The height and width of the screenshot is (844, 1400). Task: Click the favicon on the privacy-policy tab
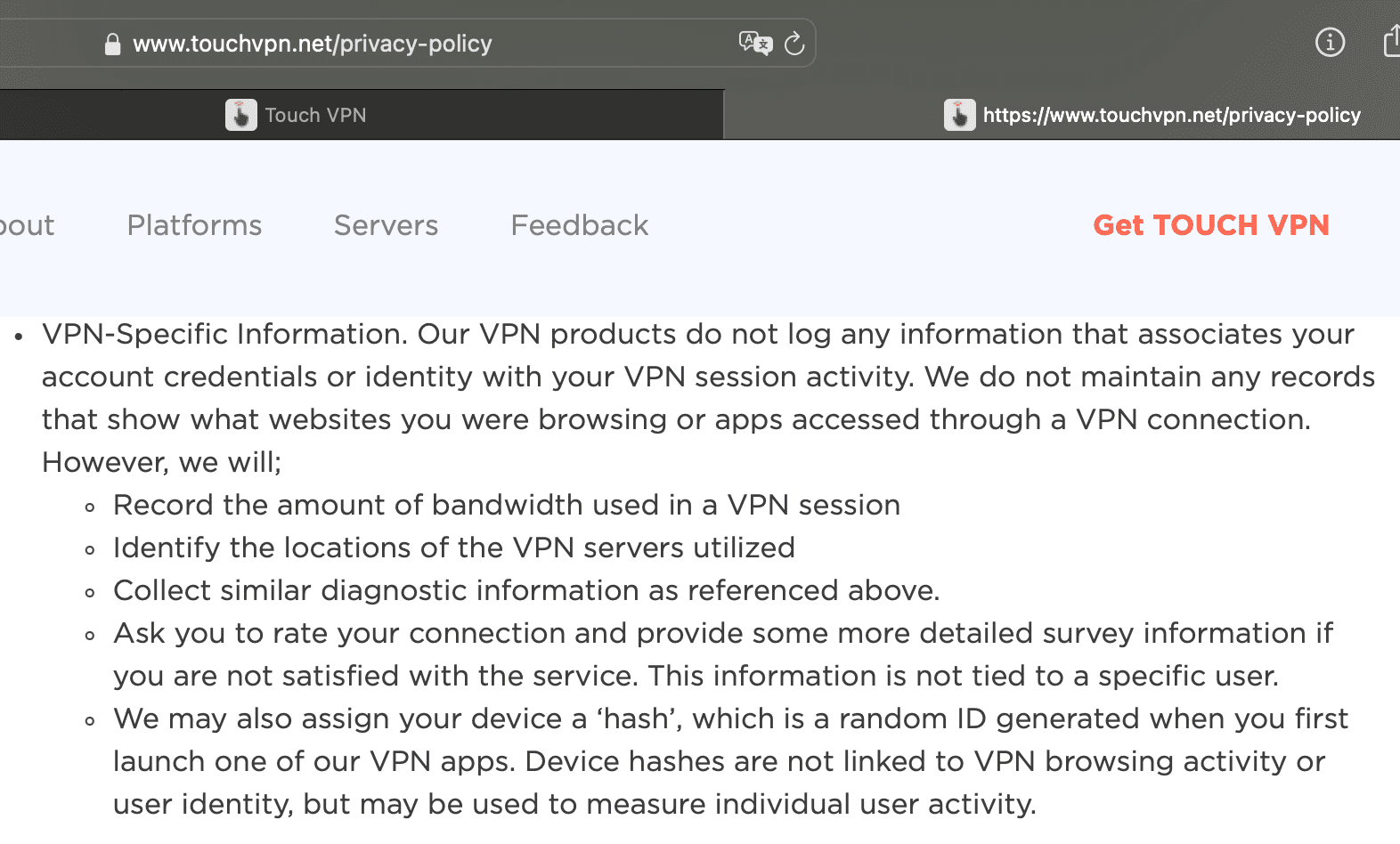959,115
